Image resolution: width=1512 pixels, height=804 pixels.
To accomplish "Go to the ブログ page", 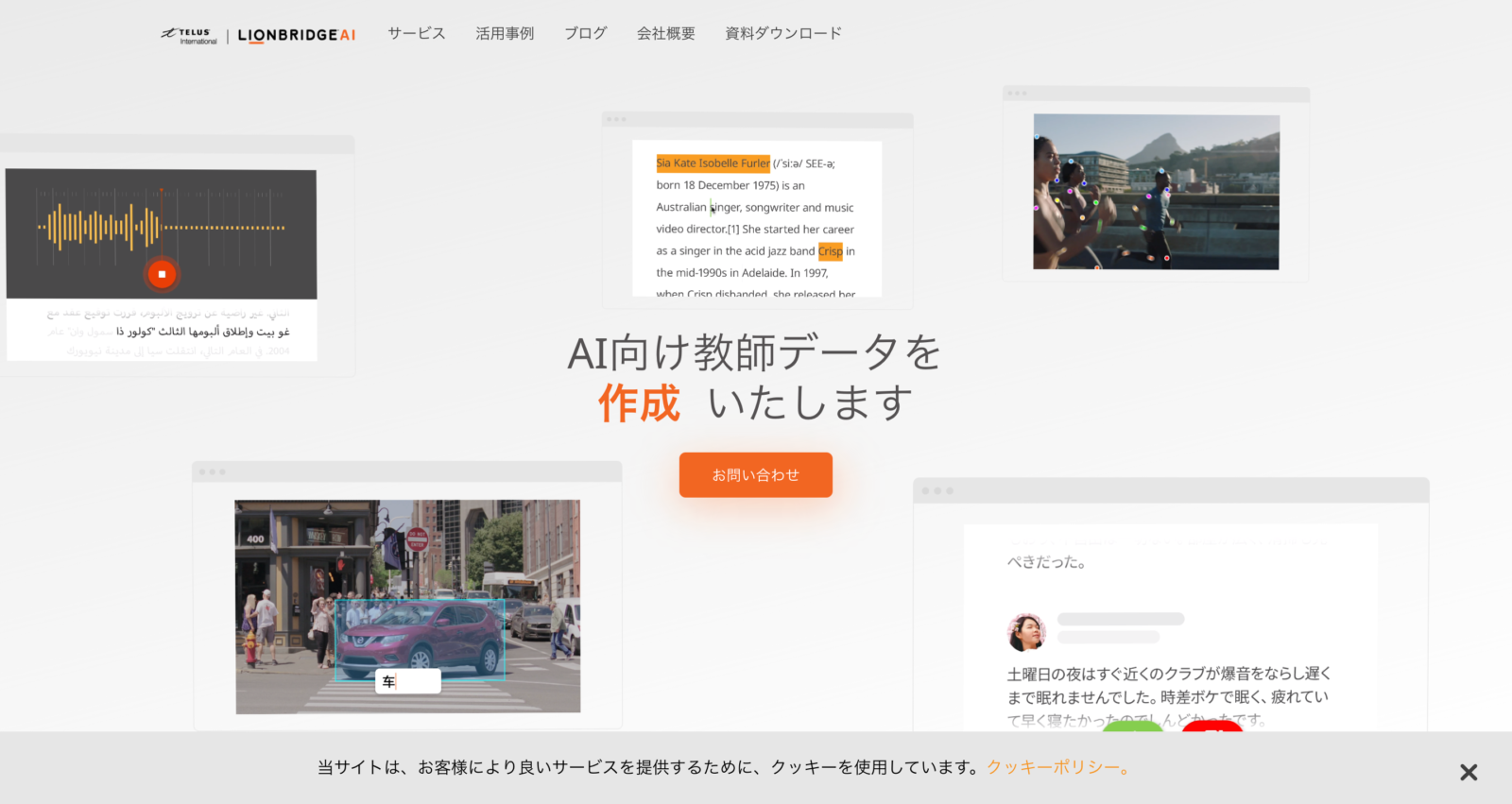I will pos(585,33).
